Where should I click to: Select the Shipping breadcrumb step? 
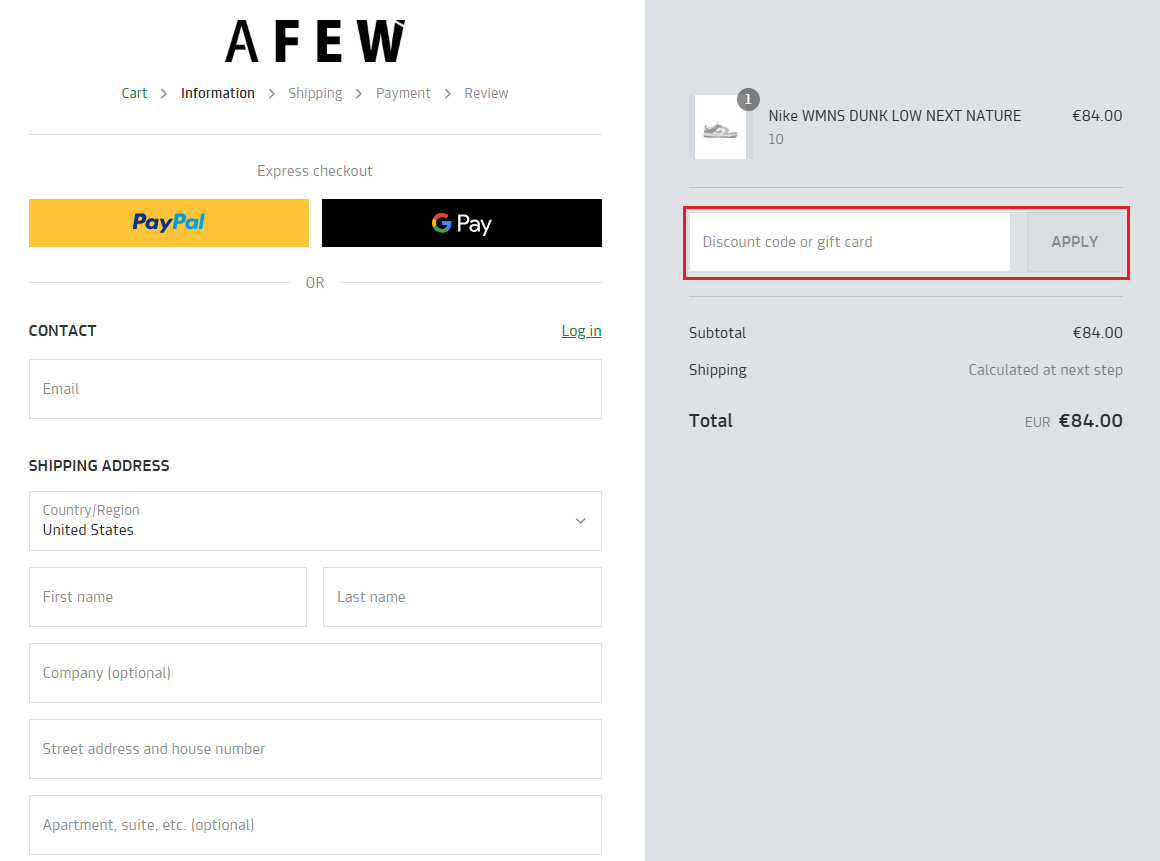click(315, 93)
